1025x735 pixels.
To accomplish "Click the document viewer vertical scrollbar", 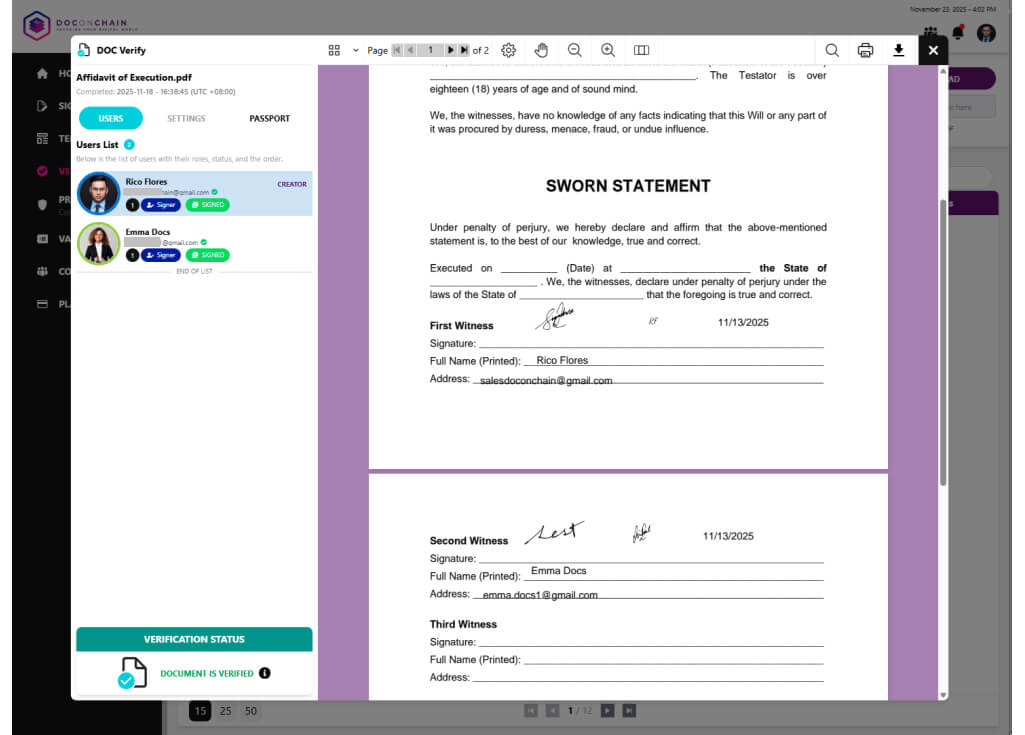I will pos(943,343).
